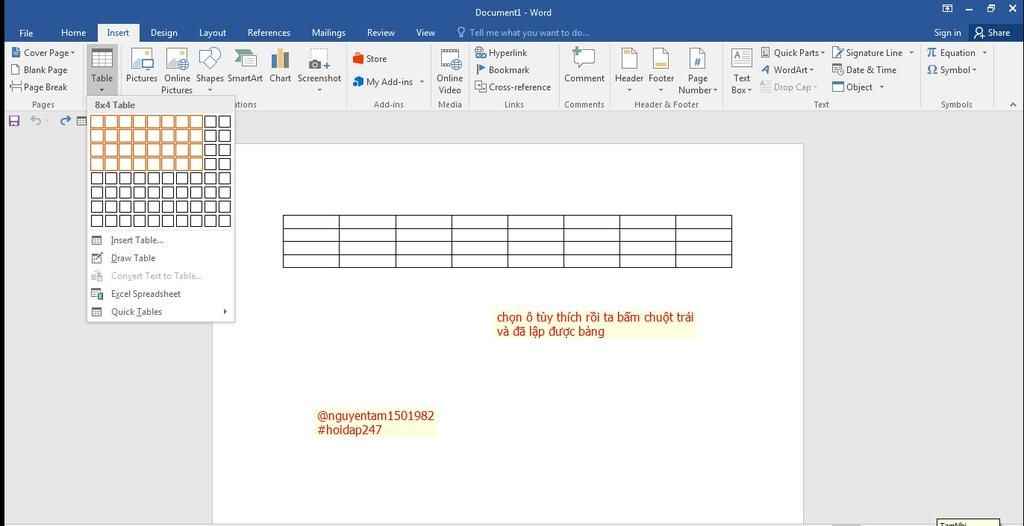Switch to the Layout tab
Screen dimensions: 1024x526
(212, 33)
